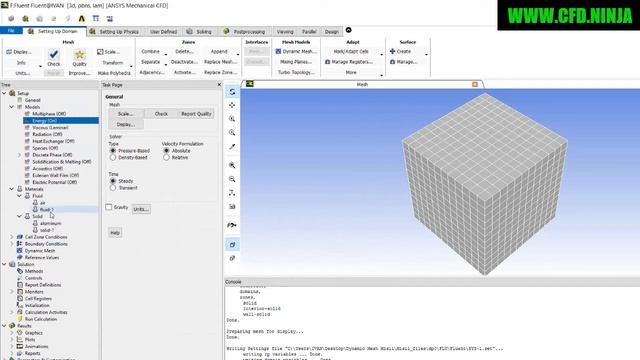Image resolution: width=640 pixels, height=360 pixels.
Task: Enable the Gravity checkbox
Action: pos(109,207)
